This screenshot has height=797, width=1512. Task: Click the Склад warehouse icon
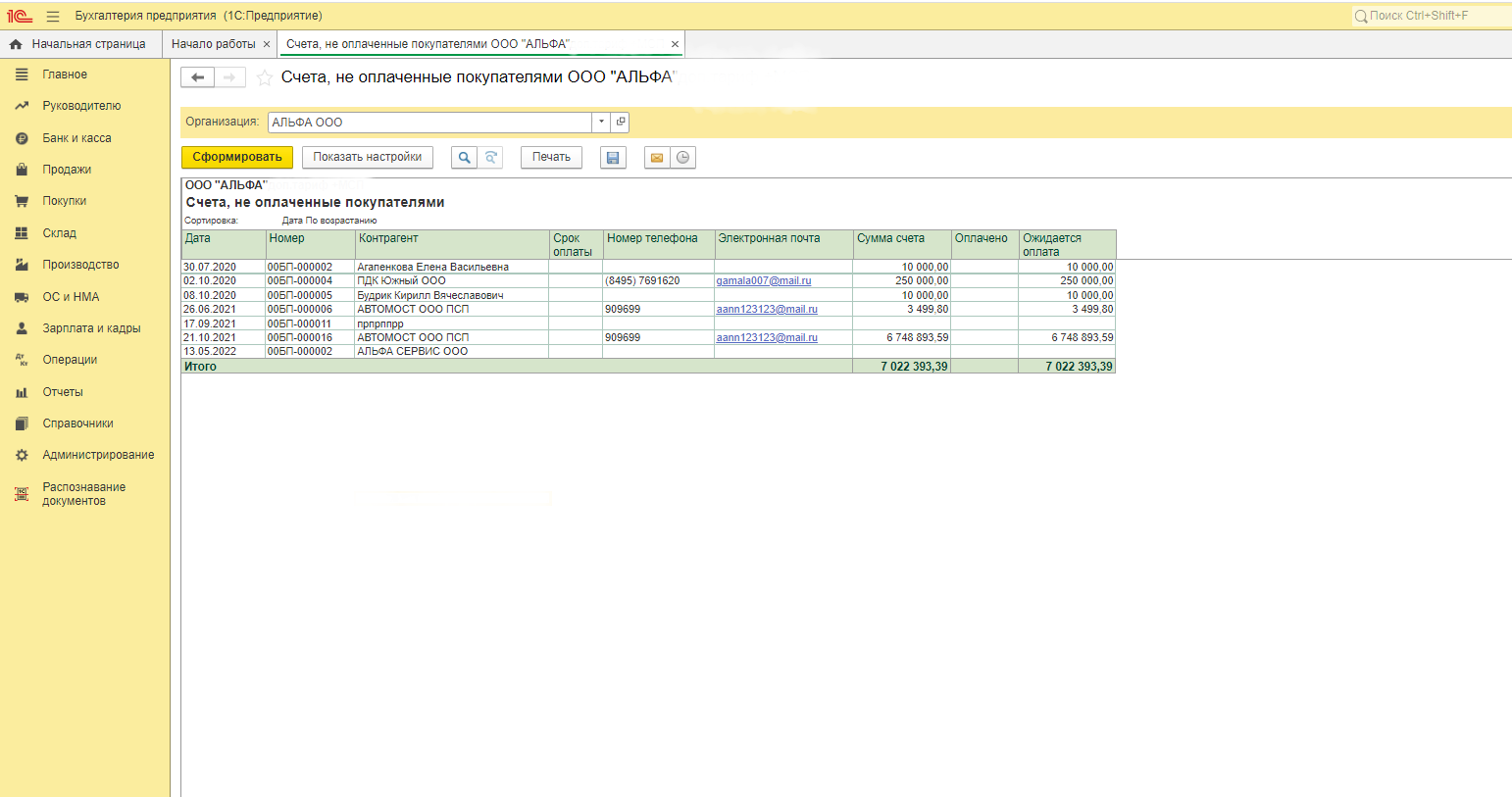(22, 233)
